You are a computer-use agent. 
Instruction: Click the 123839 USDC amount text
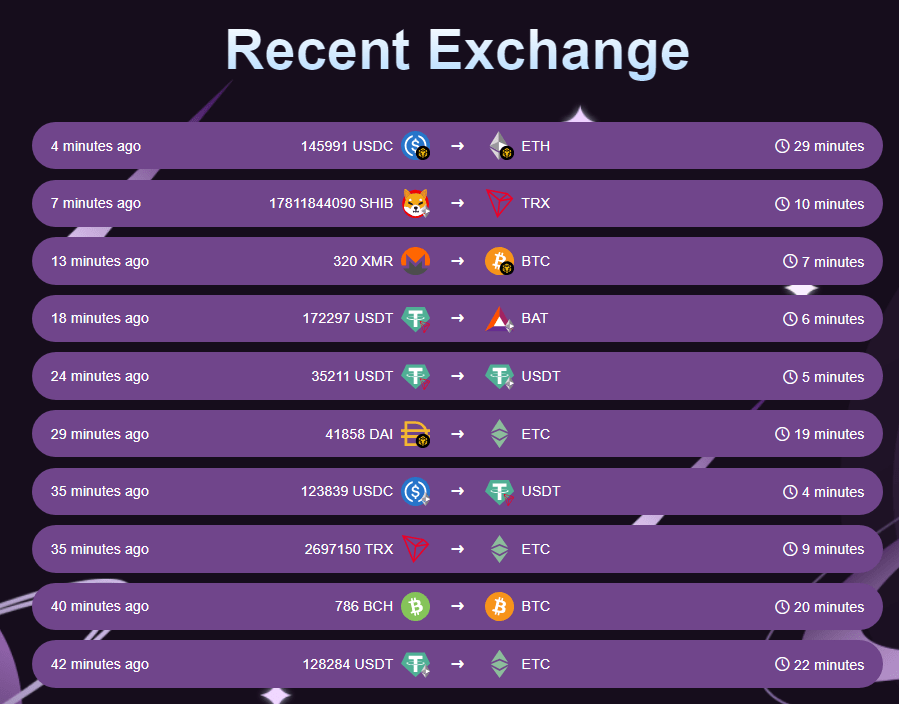coord(347,491)
